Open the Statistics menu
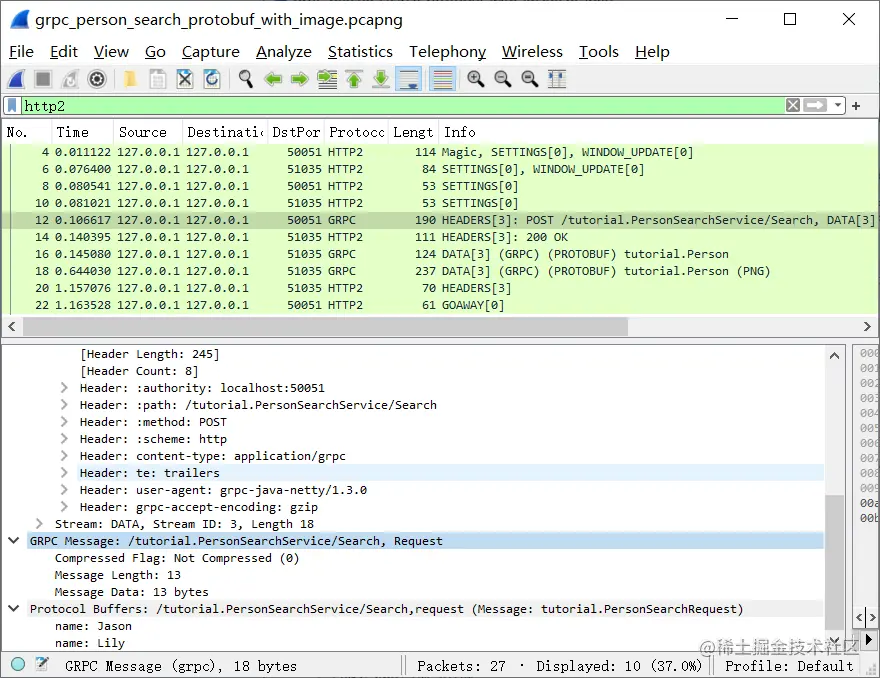The height and width of the screenshot is (678, 880). [x=360, y=52]
